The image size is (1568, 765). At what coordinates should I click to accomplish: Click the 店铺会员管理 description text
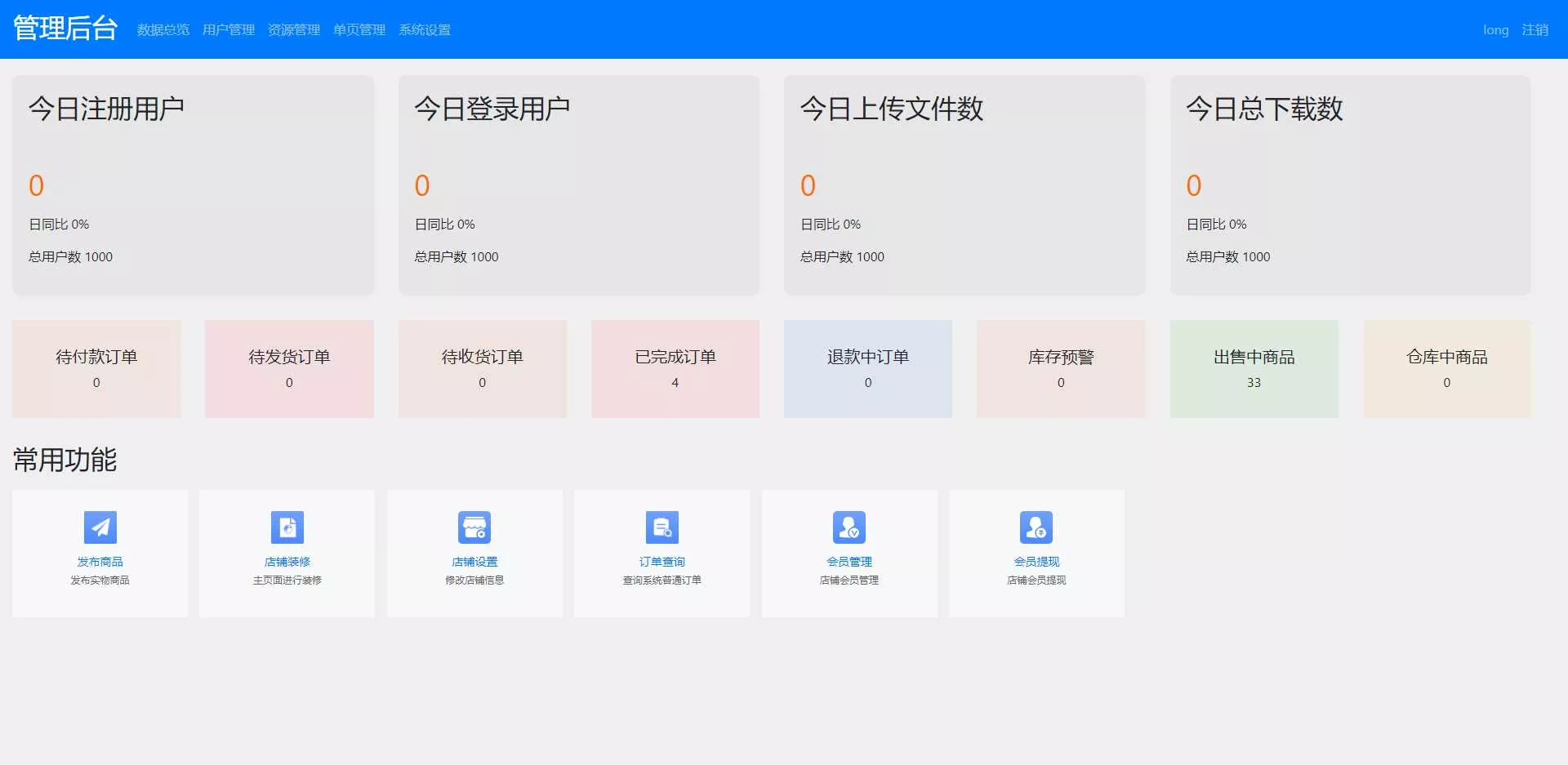(x=849, y=580)
